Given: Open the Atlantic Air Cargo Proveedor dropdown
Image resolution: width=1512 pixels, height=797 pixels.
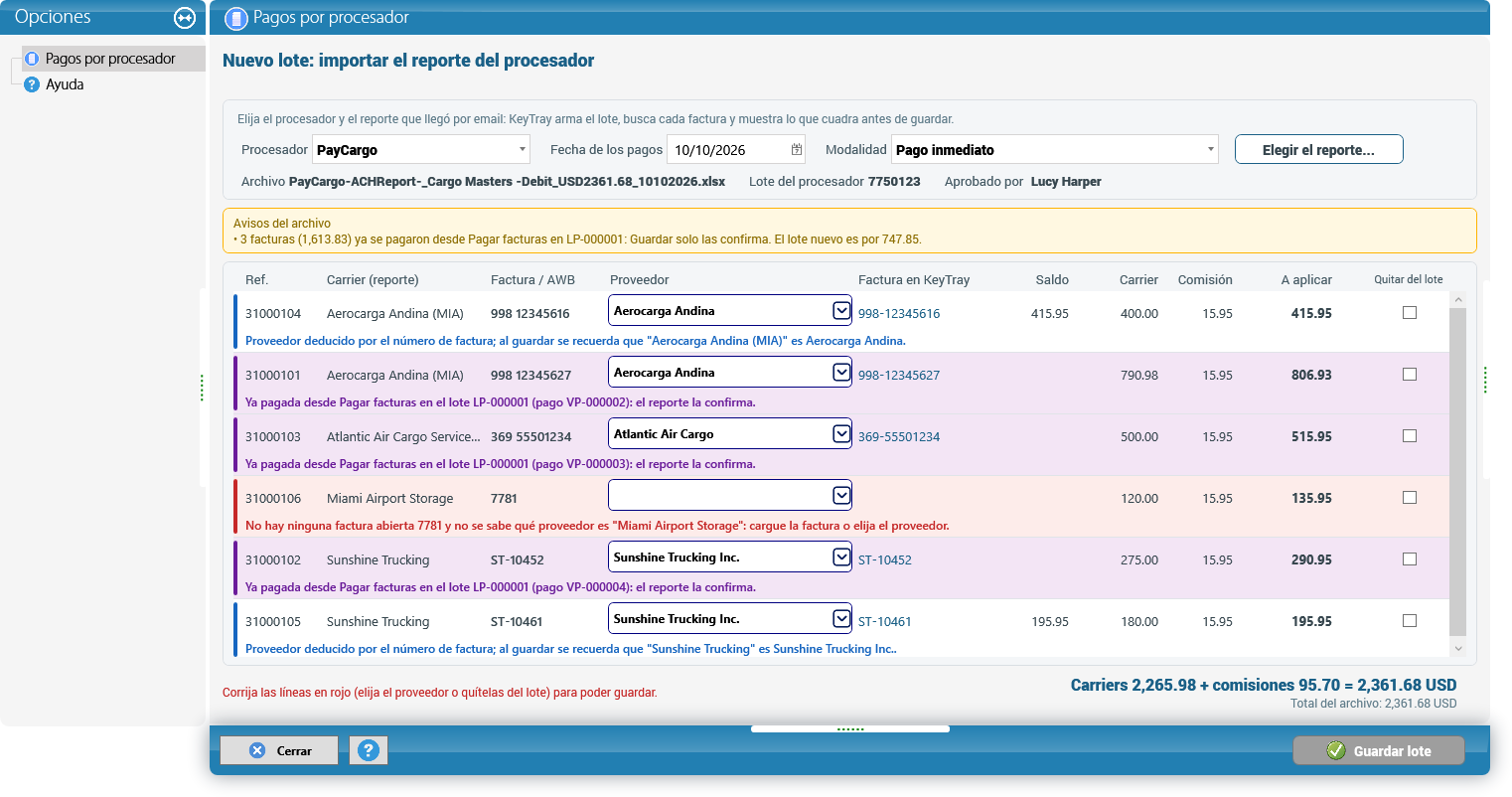Looking at the screenshot, I should tap(841, 433).
